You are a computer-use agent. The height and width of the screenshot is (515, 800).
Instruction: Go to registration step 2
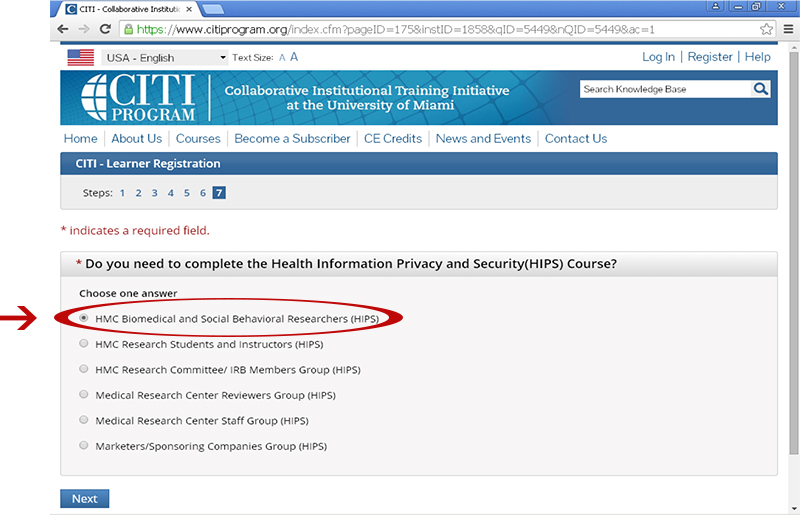138,193
